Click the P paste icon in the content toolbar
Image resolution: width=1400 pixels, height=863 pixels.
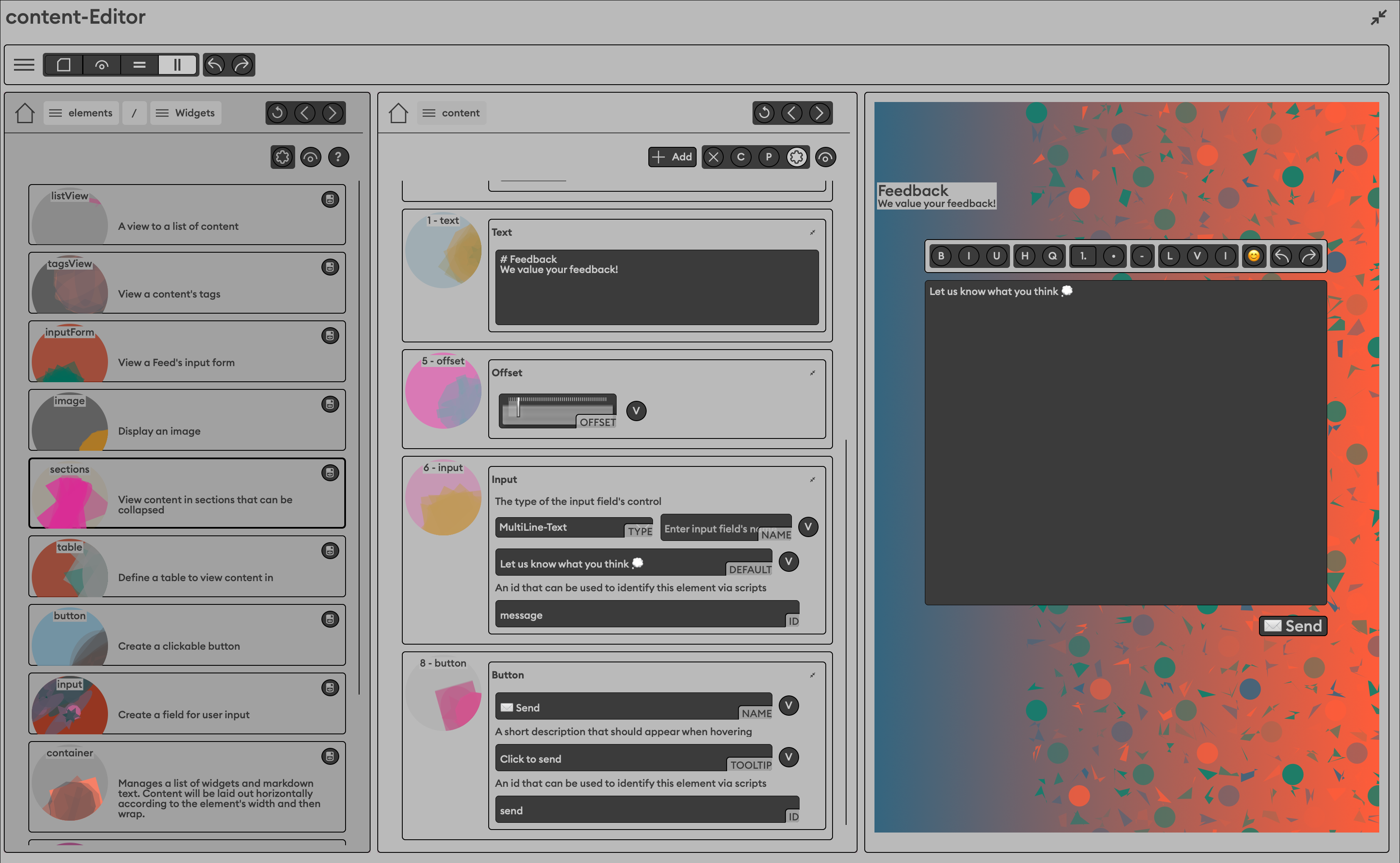coord(769,157)
